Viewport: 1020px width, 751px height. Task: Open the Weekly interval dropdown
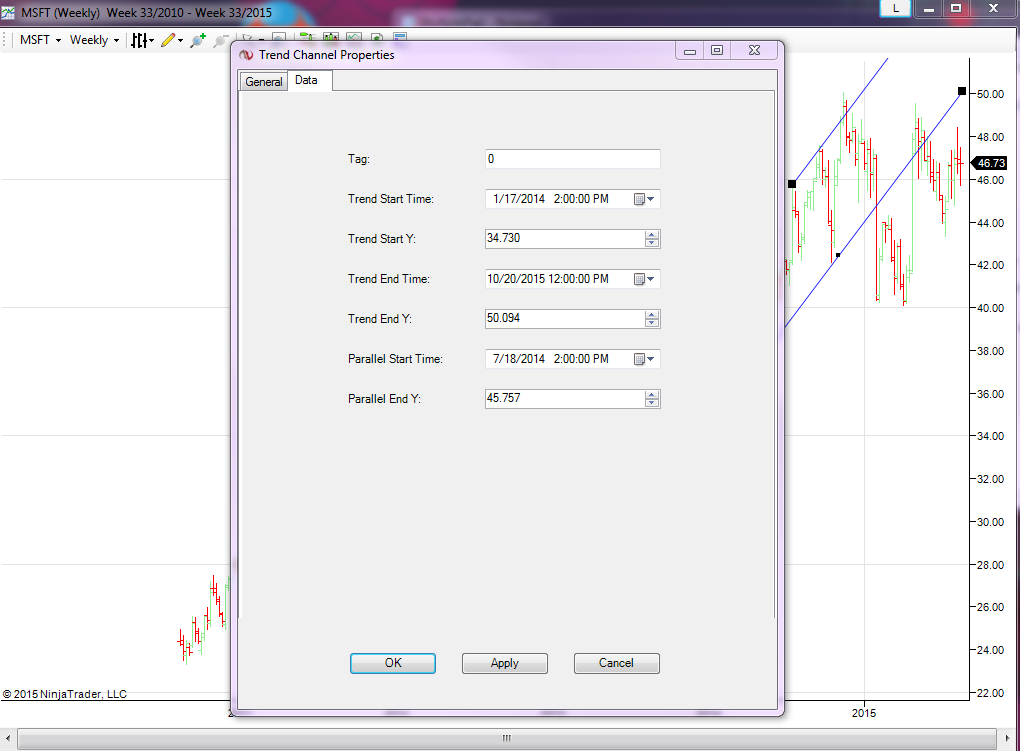click(x=94, y=40)
